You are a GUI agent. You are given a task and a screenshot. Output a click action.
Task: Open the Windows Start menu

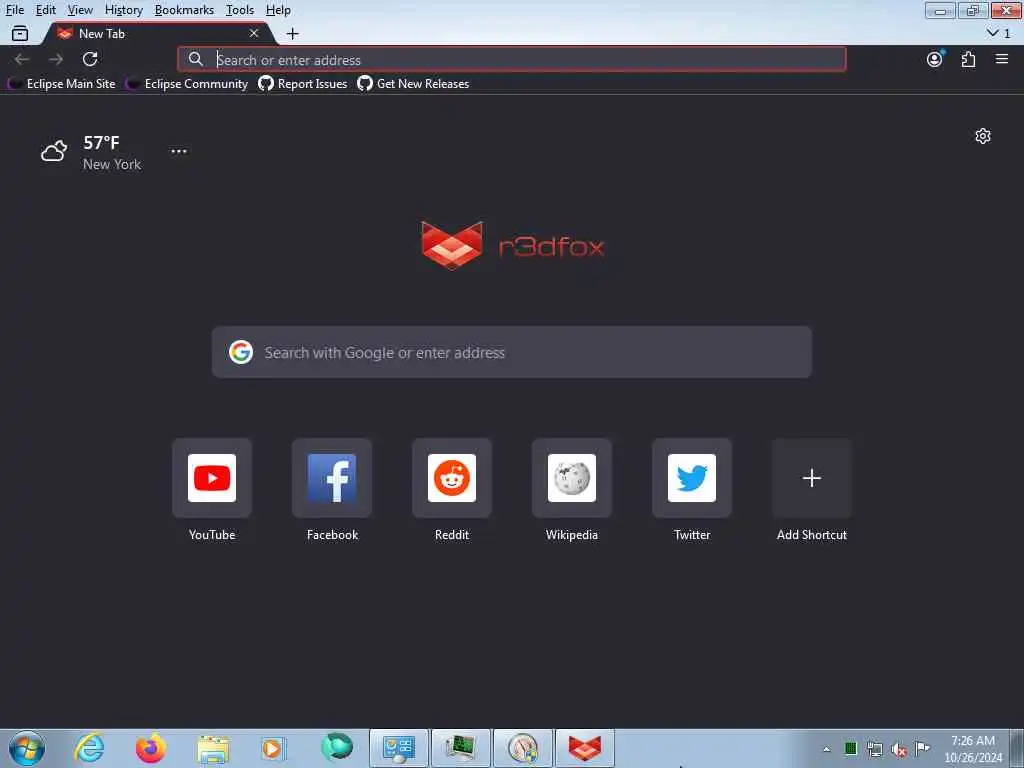[x=27, y=748]
